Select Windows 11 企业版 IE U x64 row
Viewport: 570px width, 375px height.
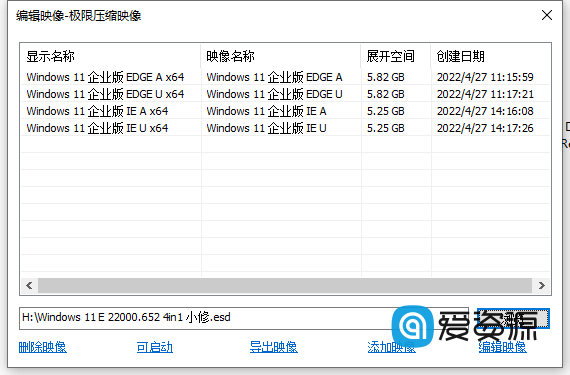click(x=285, y=128)
